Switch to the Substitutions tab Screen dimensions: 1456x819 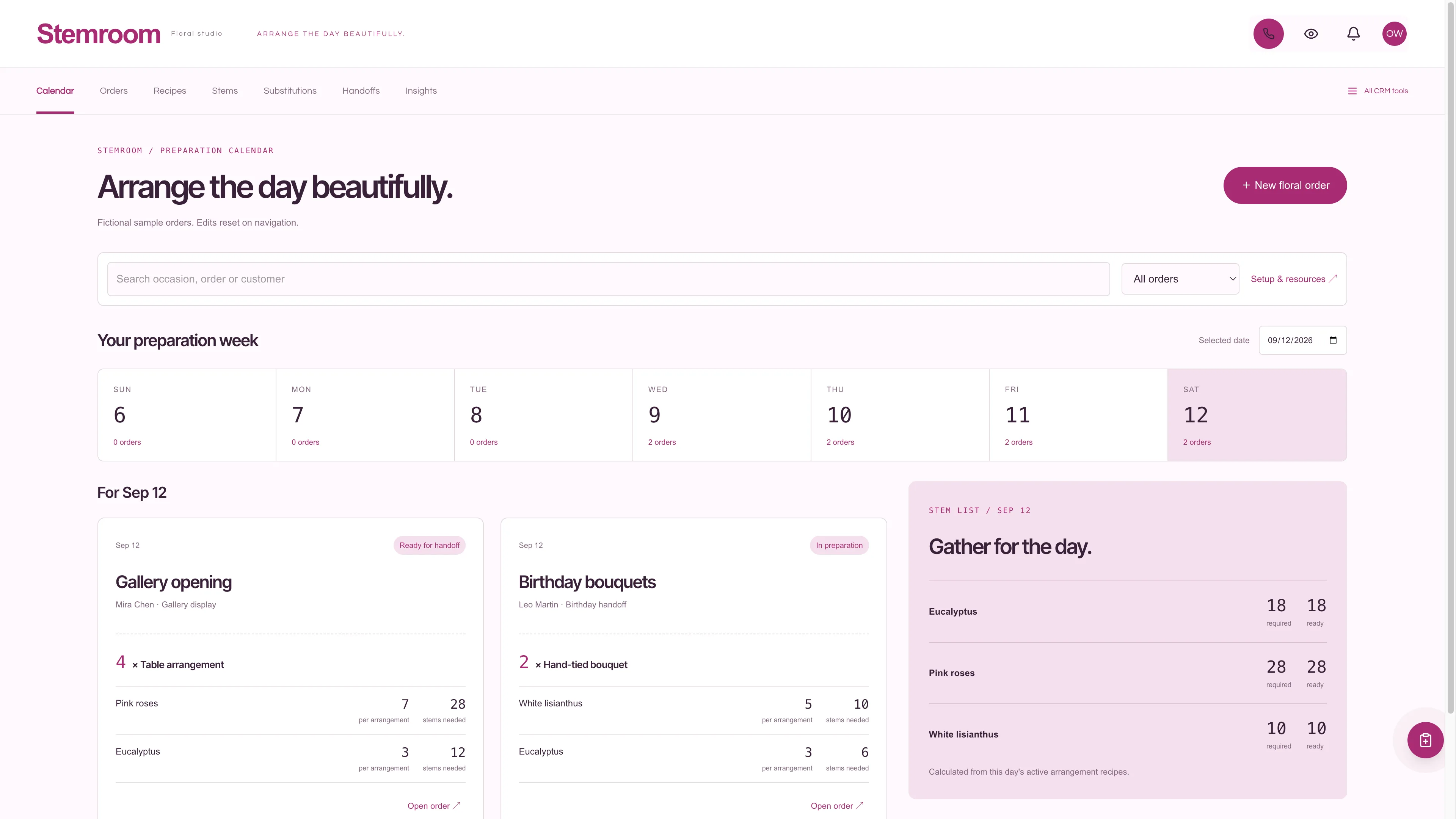click(x=290, y=91)
